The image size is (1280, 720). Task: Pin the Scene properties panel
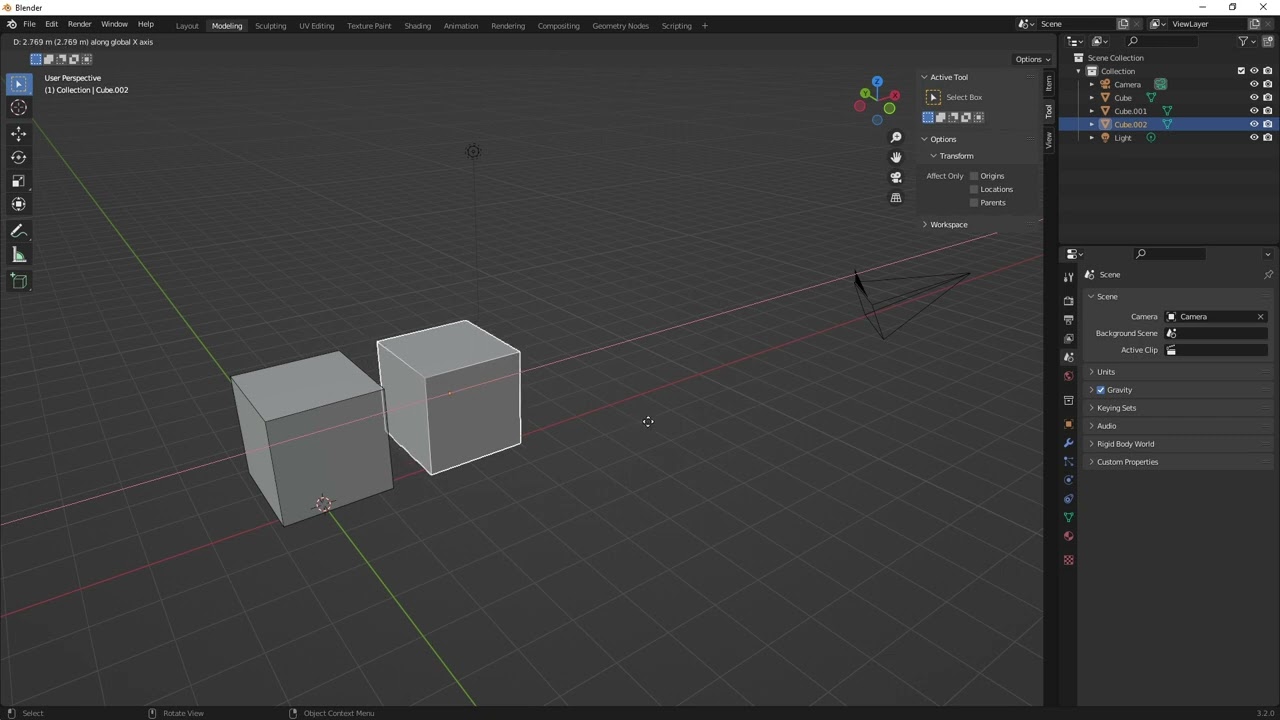pos(1268,274)
